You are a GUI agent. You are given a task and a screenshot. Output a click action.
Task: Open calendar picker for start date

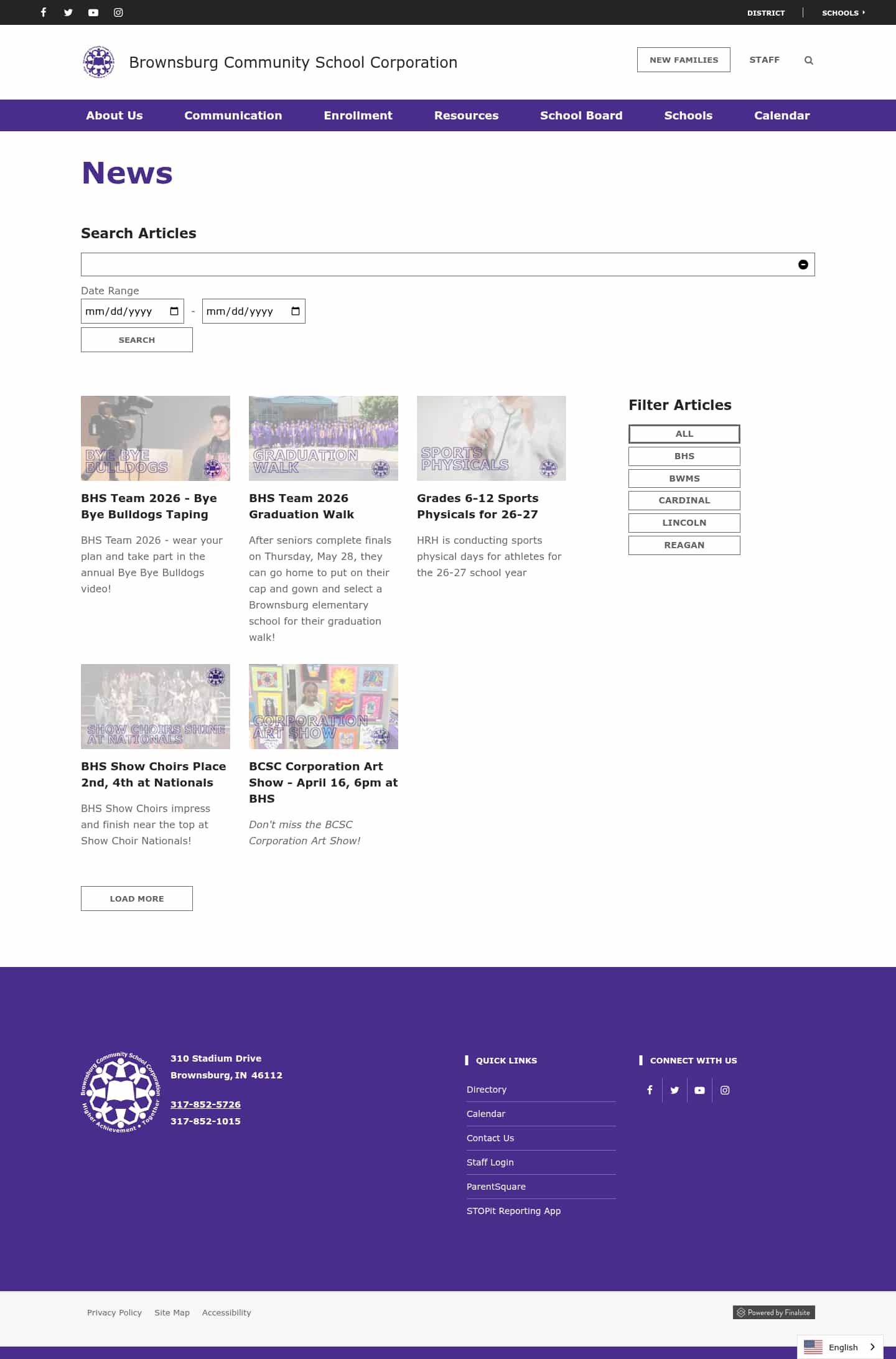[x=174, y=311]
